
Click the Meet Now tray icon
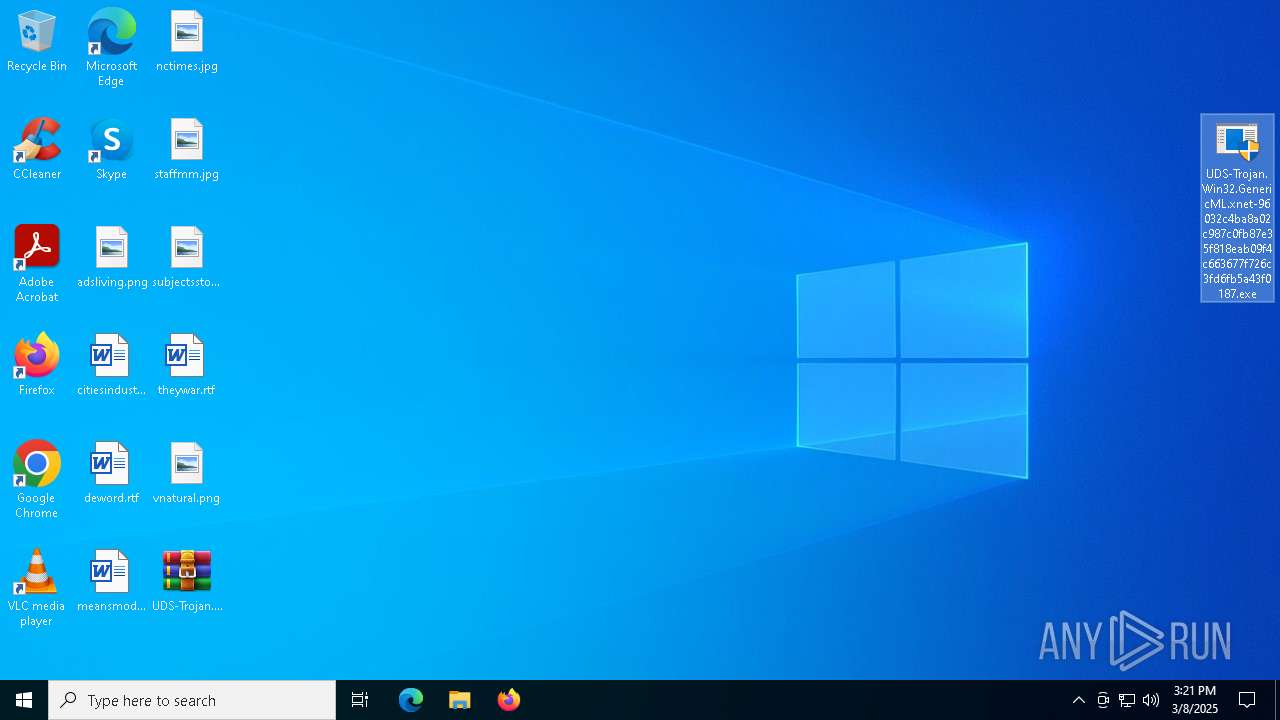[1103, 700]
